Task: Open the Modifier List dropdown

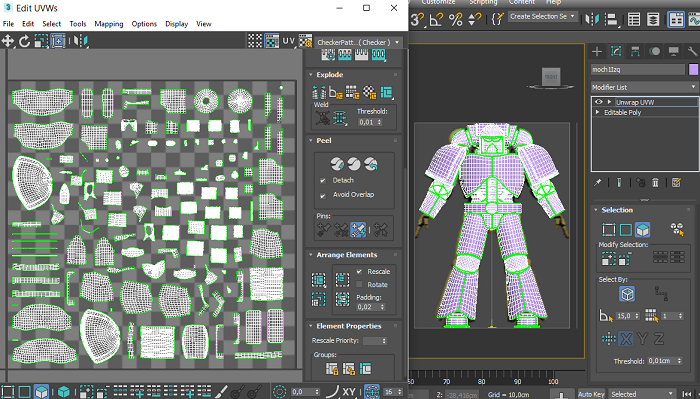Action: point(644,87)
